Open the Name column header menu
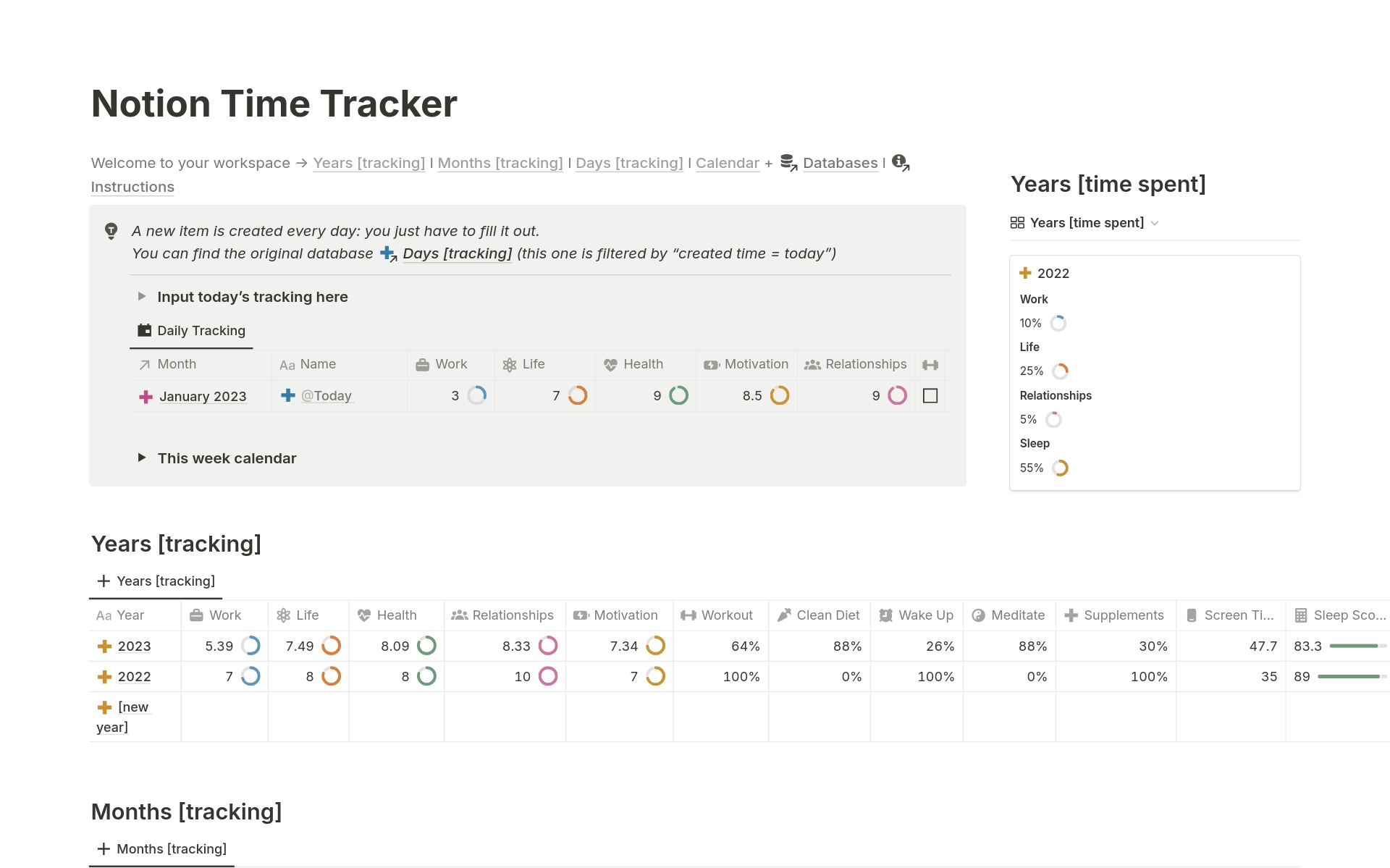Image resolution: width=1390 pixels, height=868 pixels. click(x=340, y=364)
